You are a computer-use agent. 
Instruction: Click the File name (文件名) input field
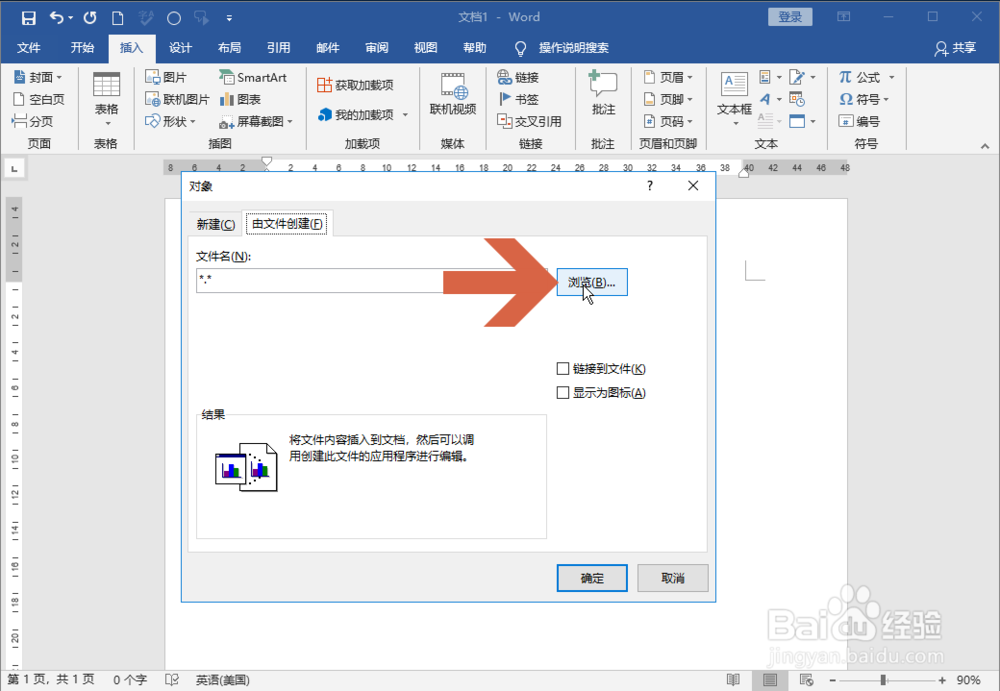tap(371, 281)
